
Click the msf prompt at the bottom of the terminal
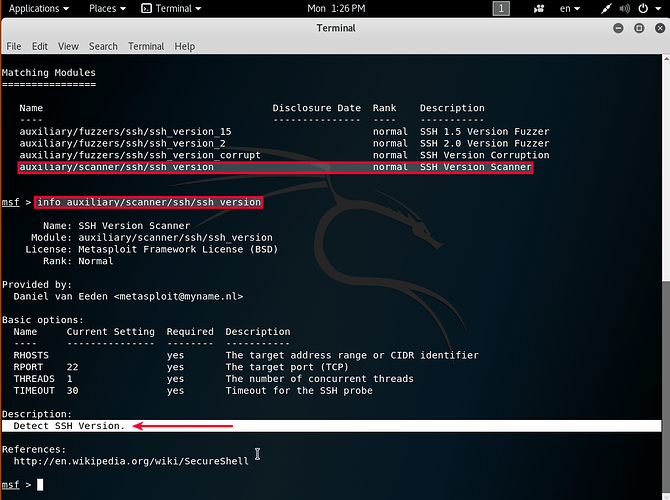(x=11, y=484)
